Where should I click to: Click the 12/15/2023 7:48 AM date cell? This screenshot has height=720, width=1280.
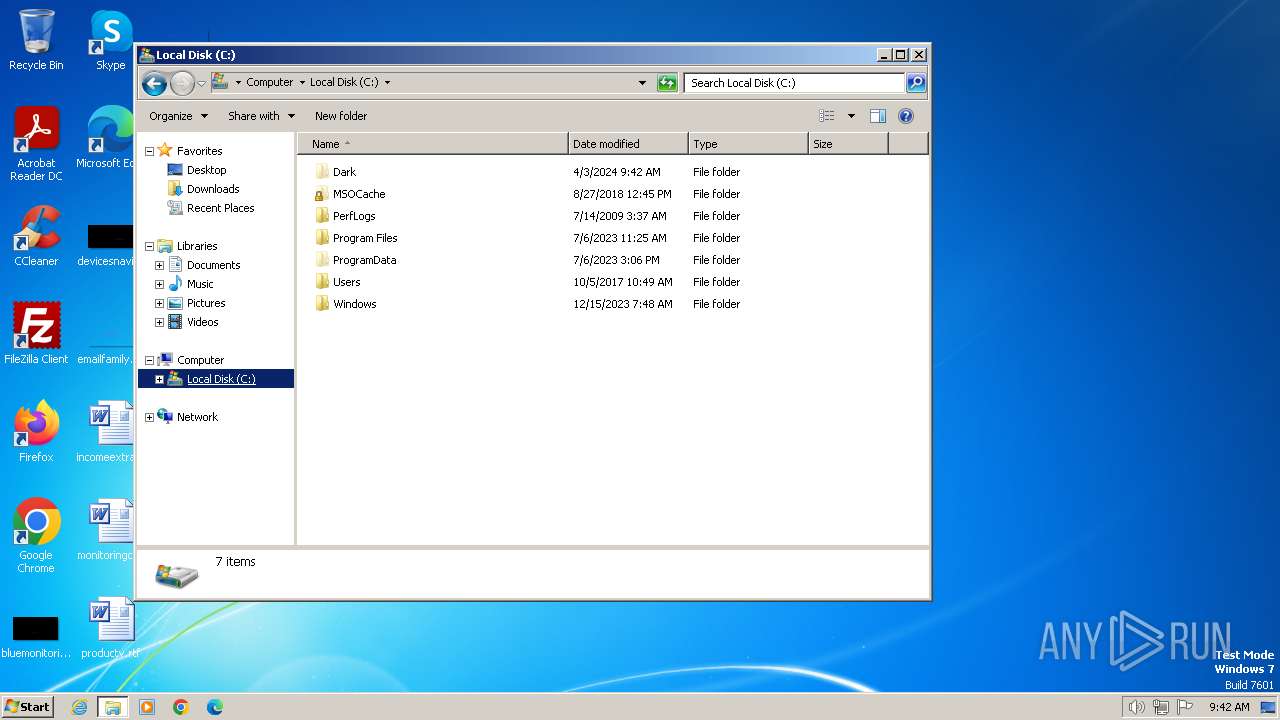point(623,304)
